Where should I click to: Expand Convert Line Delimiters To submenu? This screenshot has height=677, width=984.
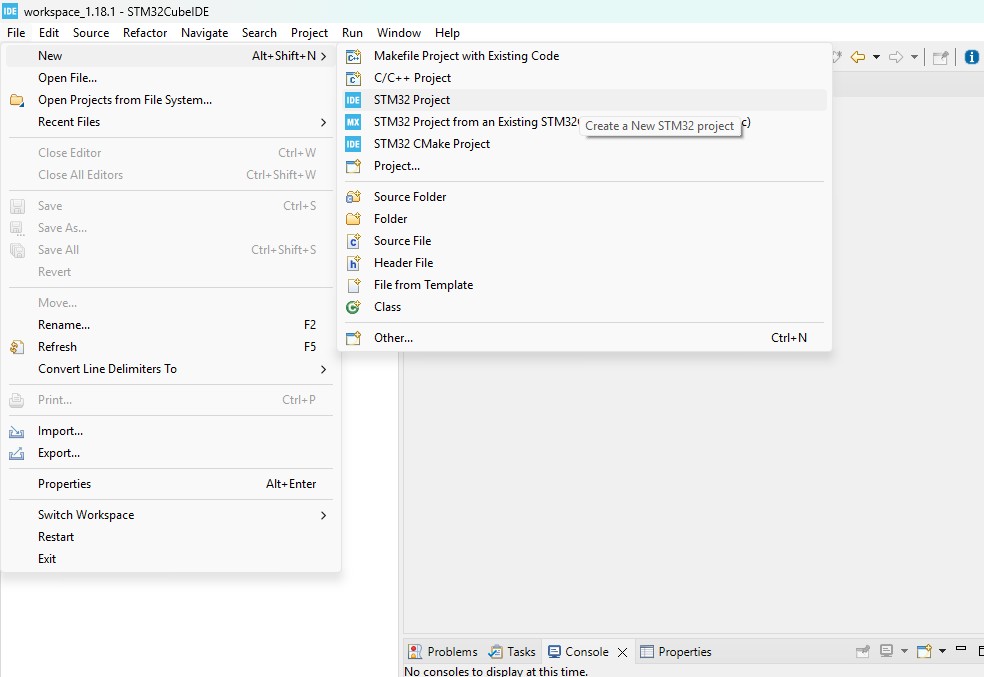coord(171,369)
